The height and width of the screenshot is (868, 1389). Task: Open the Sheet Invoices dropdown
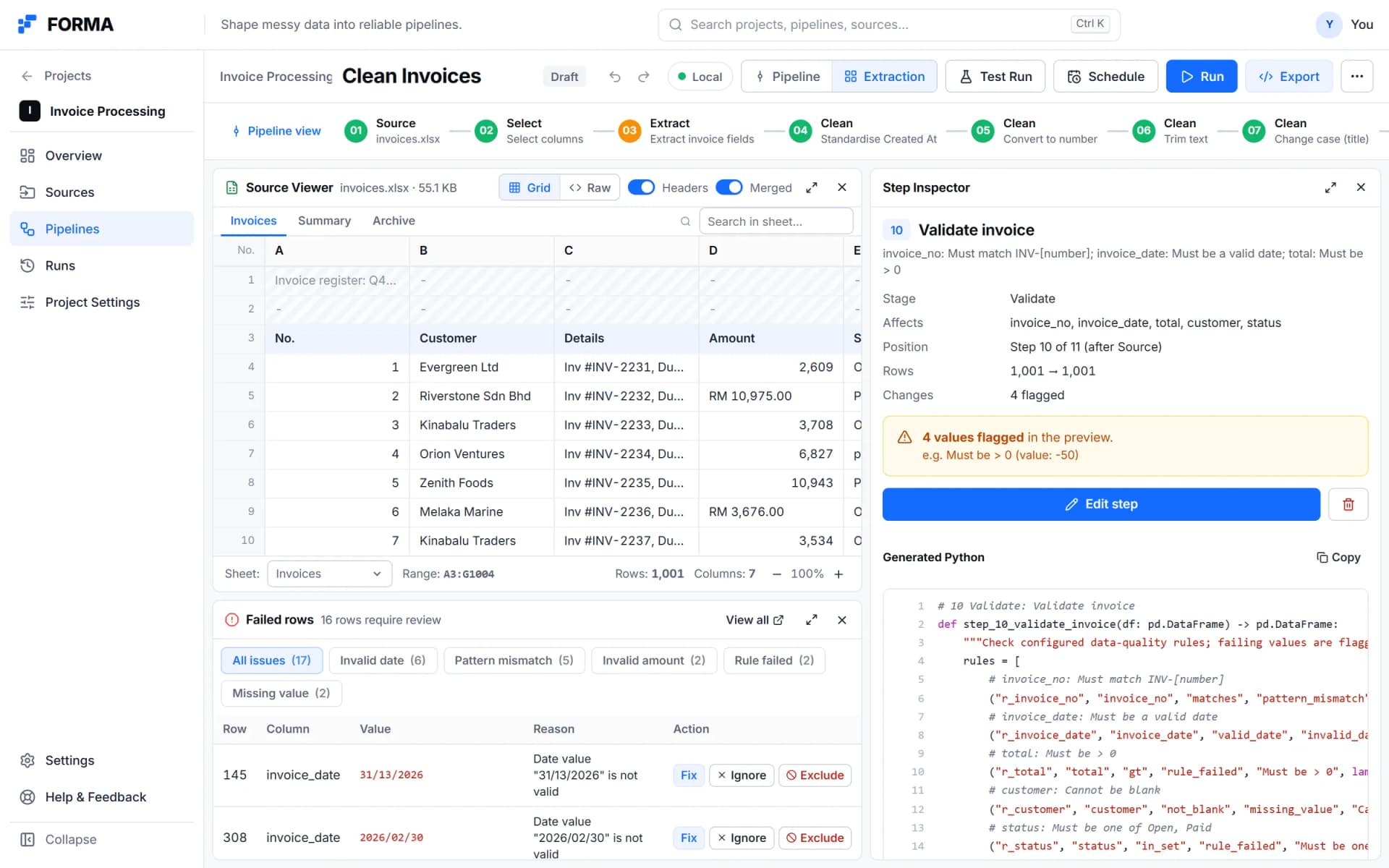[x=329, y=574]
